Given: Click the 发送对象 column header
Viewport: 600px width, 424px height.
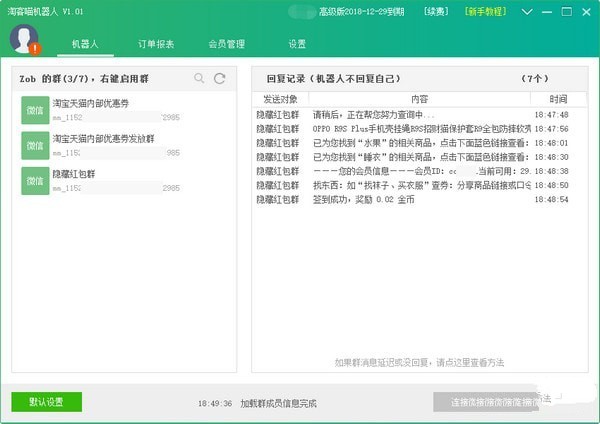Looking at the screenshot, I should [x=280, y=99].
